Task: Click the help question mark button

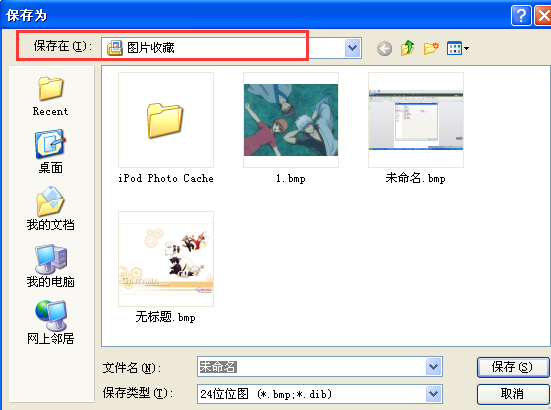Action: pyautogui.click(x=521, y=15)
